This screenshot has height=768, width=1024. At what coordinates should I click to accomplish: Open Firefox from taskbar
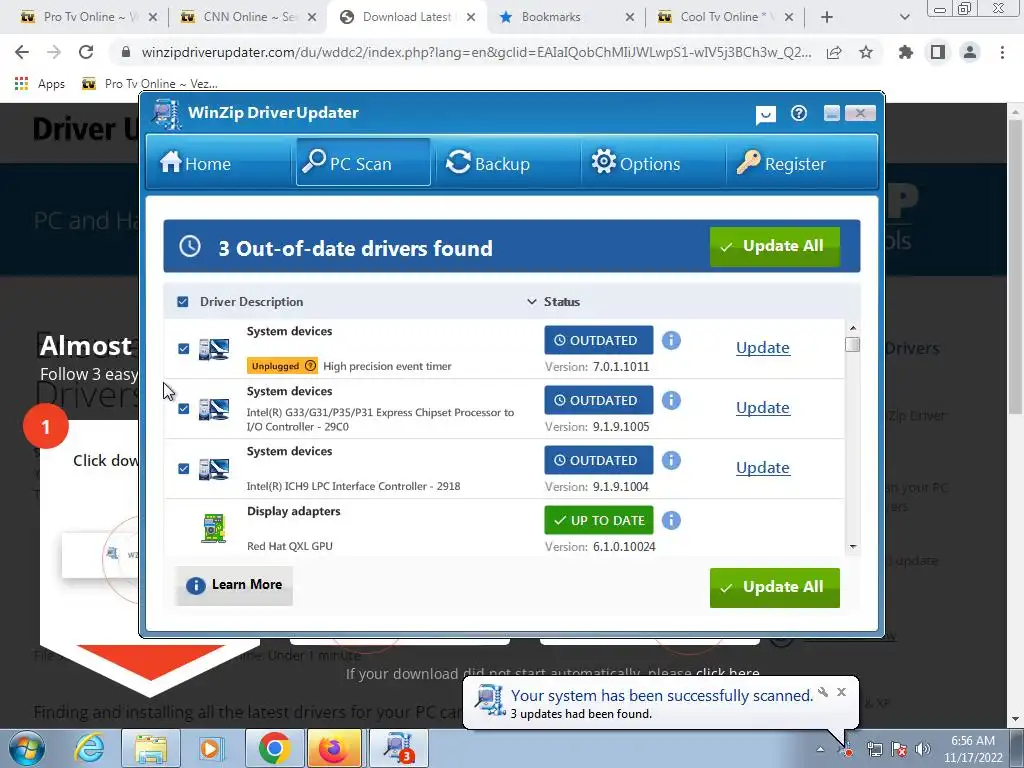pos(334,748)
